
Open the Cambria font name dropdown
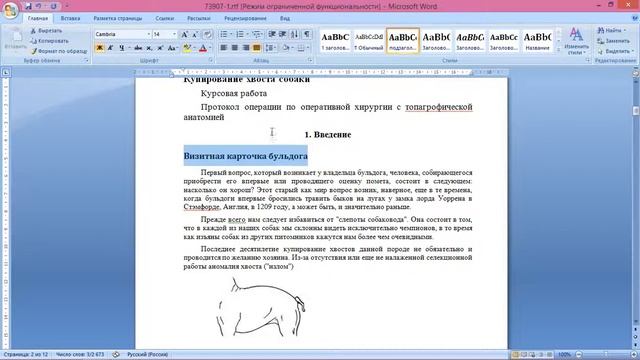149,34
